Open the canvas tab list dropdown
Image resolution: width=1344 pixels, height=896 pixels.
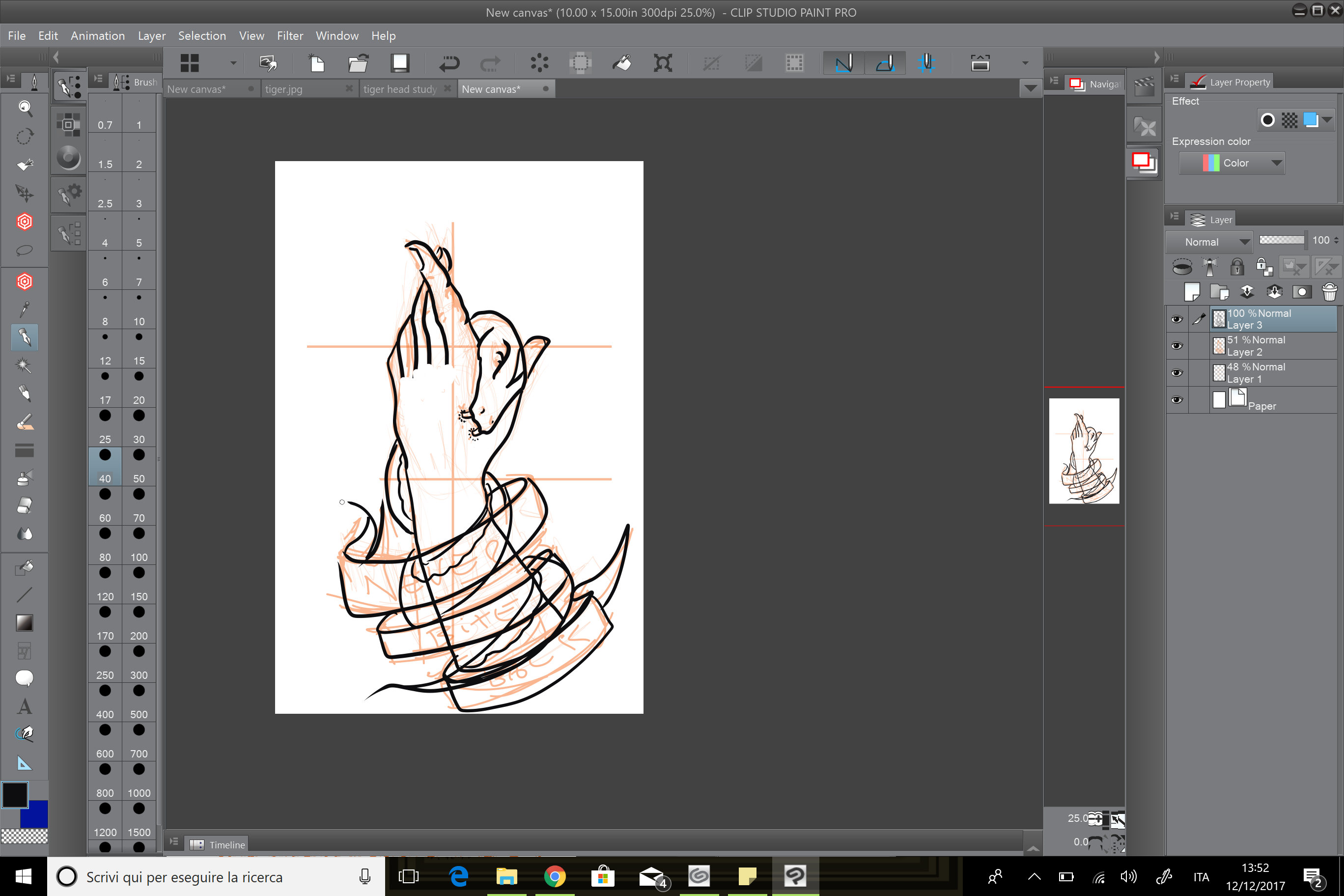[x=1030, y=88]
